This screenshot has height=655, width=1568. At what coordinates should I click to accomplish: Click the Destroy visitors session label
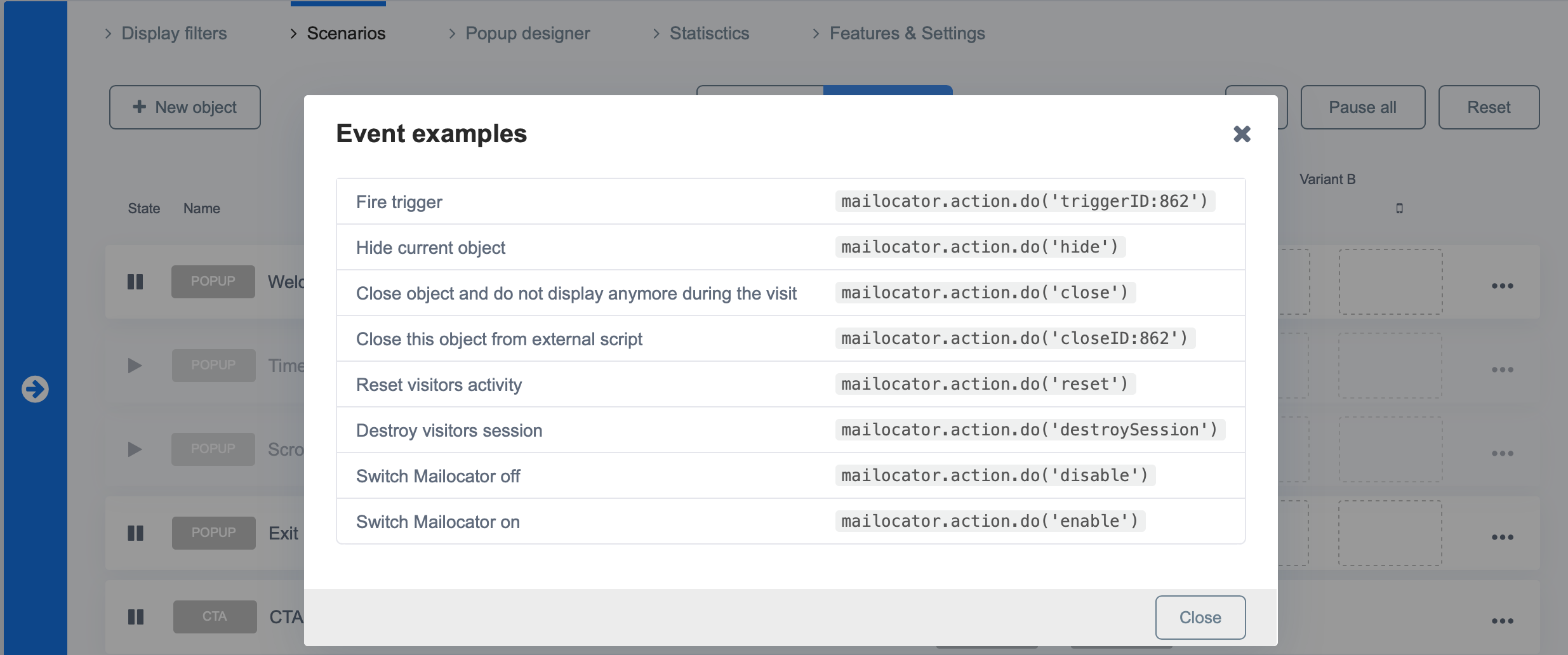pyautogui.click(x=449, y=430)
